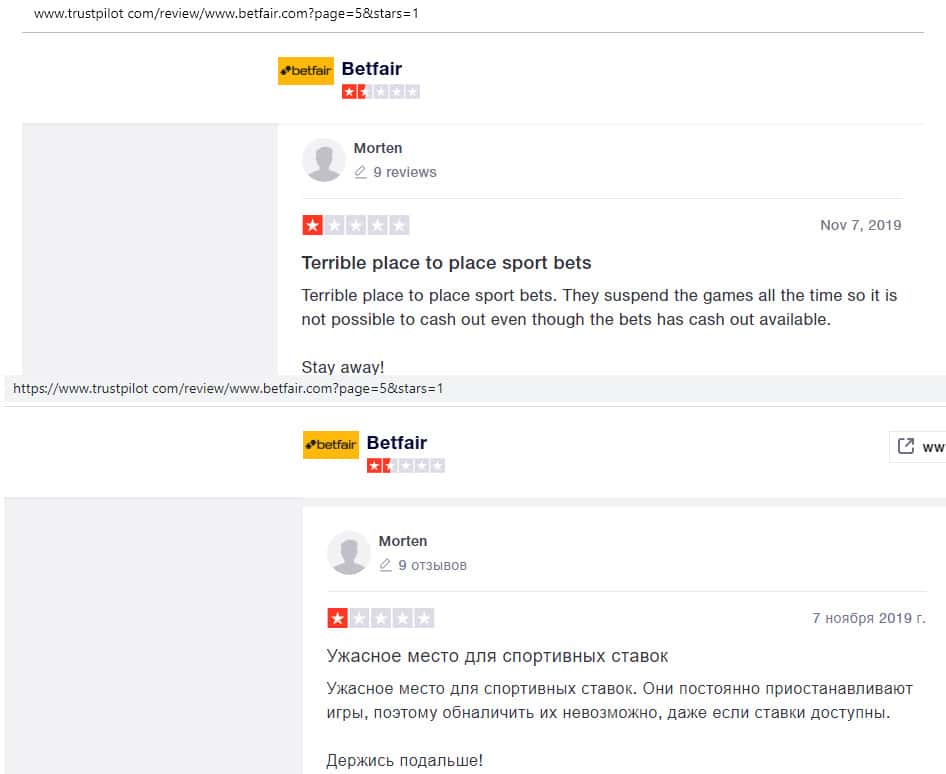The image size is (946, 774).
Task: Click the "Terrible place to place sport bets" title
Action: click(x=446, y=263)
